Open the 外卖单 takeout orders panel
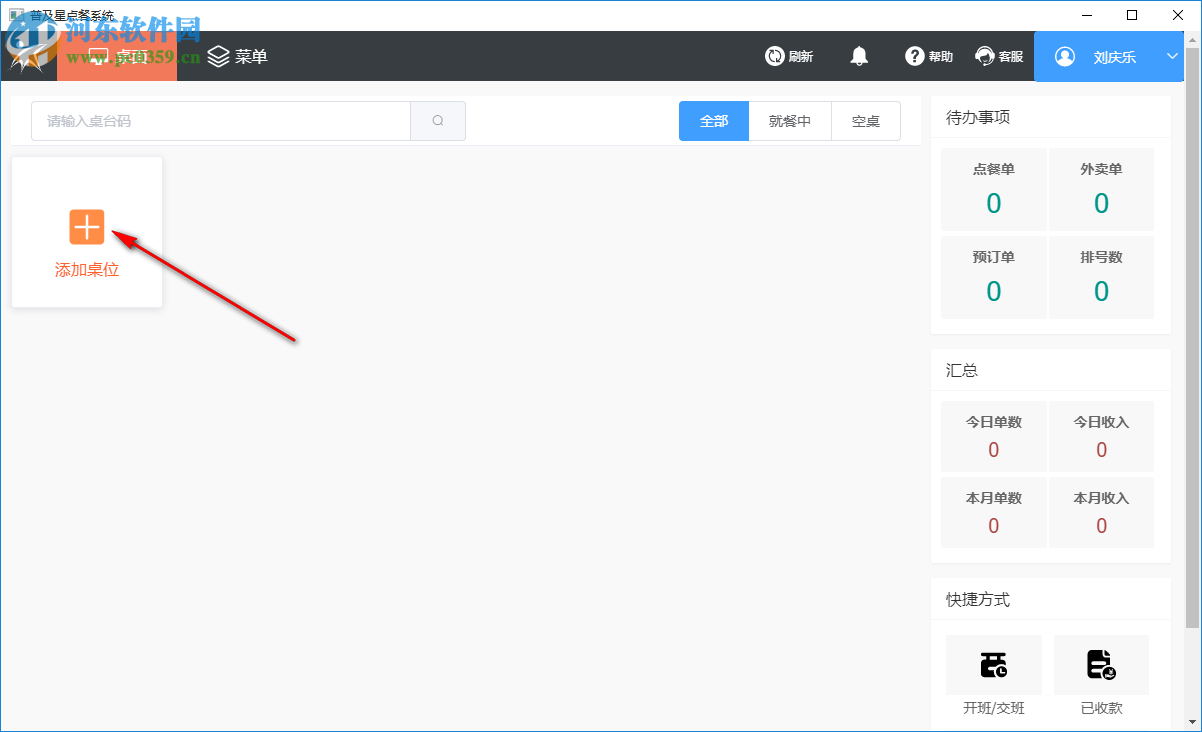Image resolution: width=1202 pixels, height=732 pixels. 1101,189
